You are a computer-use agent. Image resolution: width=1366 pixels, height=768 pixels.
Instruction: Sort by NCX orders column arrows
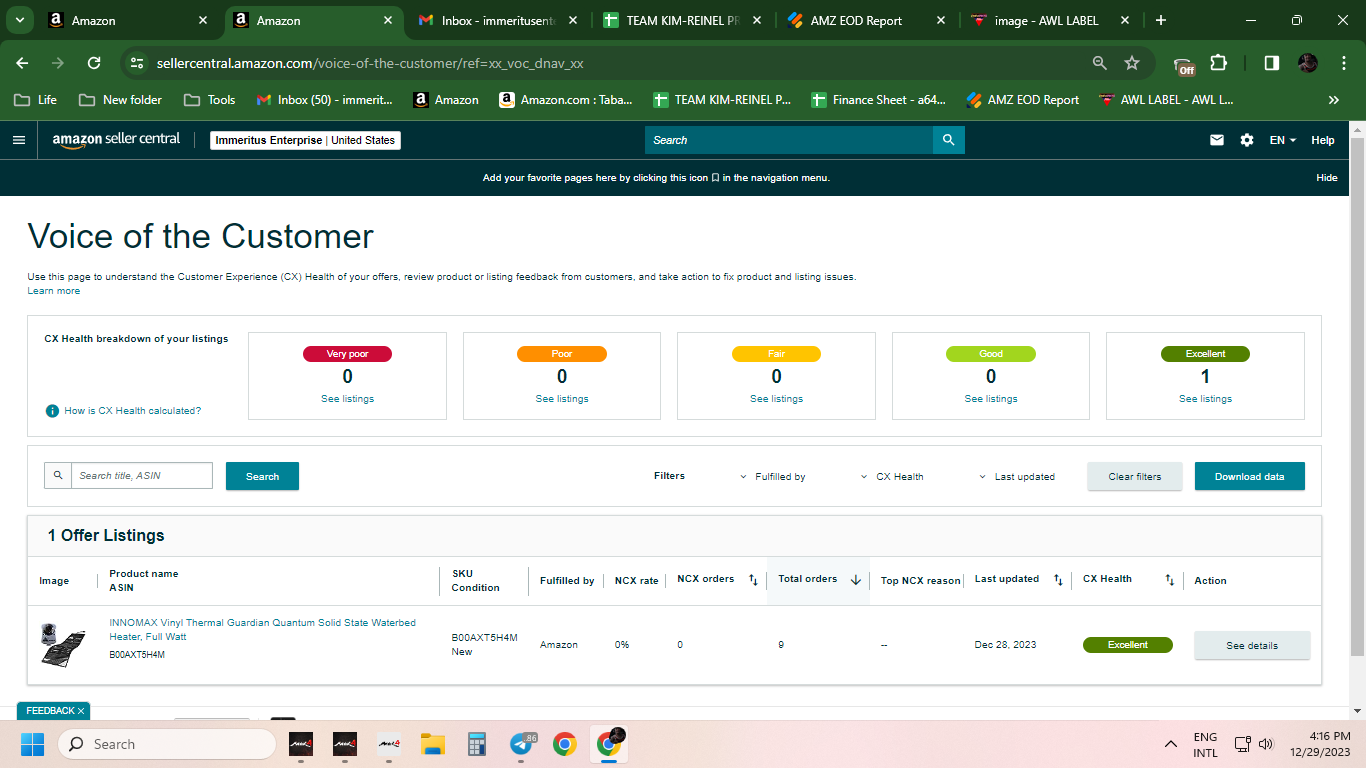pyautogui.click(x=753, y=580)
